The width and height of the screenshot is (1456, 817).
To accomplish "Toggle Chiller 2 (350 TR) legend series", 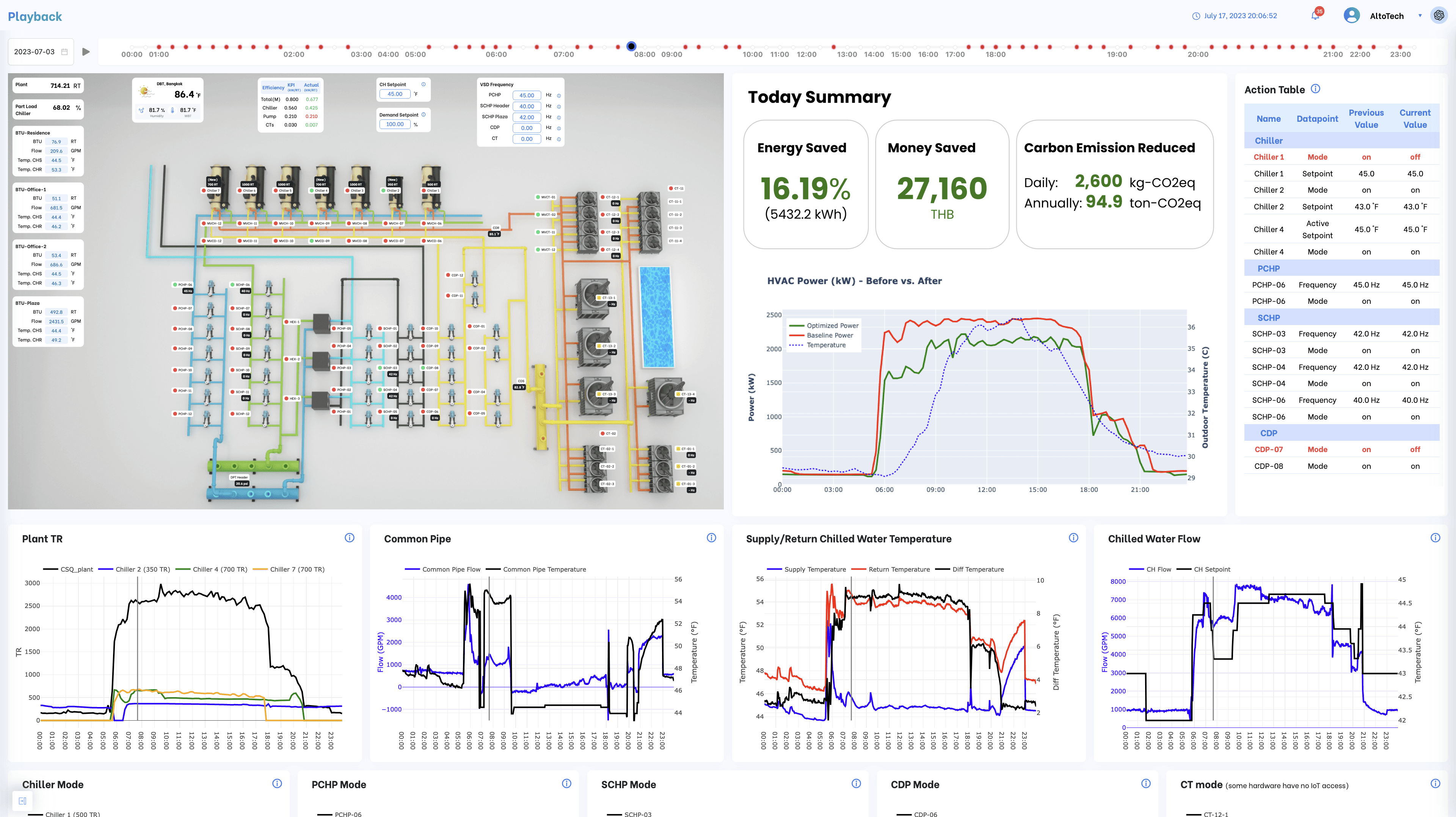I will pos(135,569).
